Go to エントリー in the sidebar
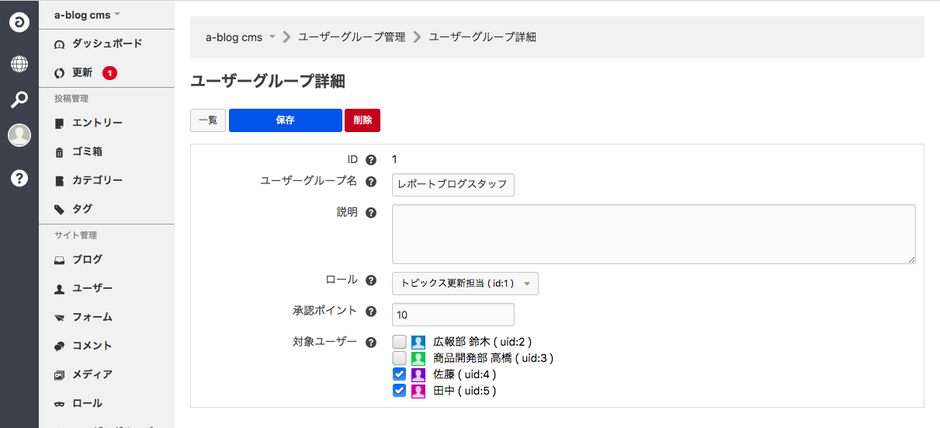The width and height of the screenshot is (940, 428). point(97,123)
